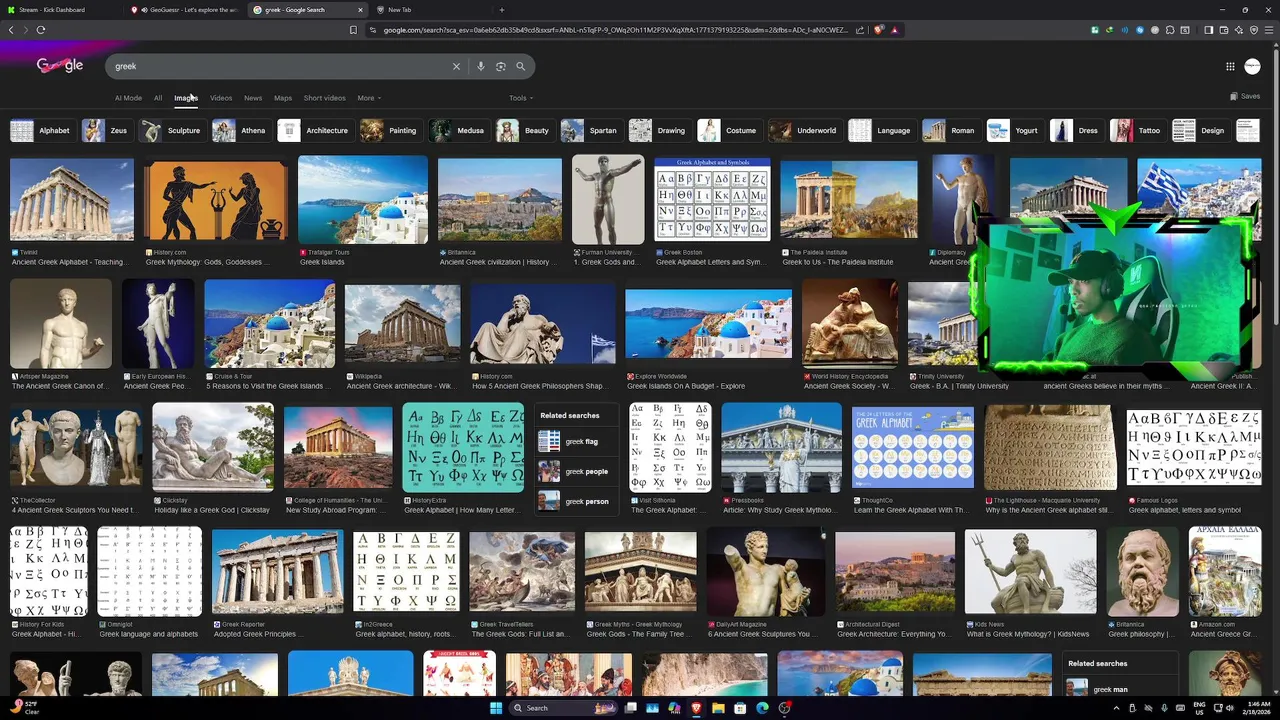Filter images by Yogurt chip

1015,130
